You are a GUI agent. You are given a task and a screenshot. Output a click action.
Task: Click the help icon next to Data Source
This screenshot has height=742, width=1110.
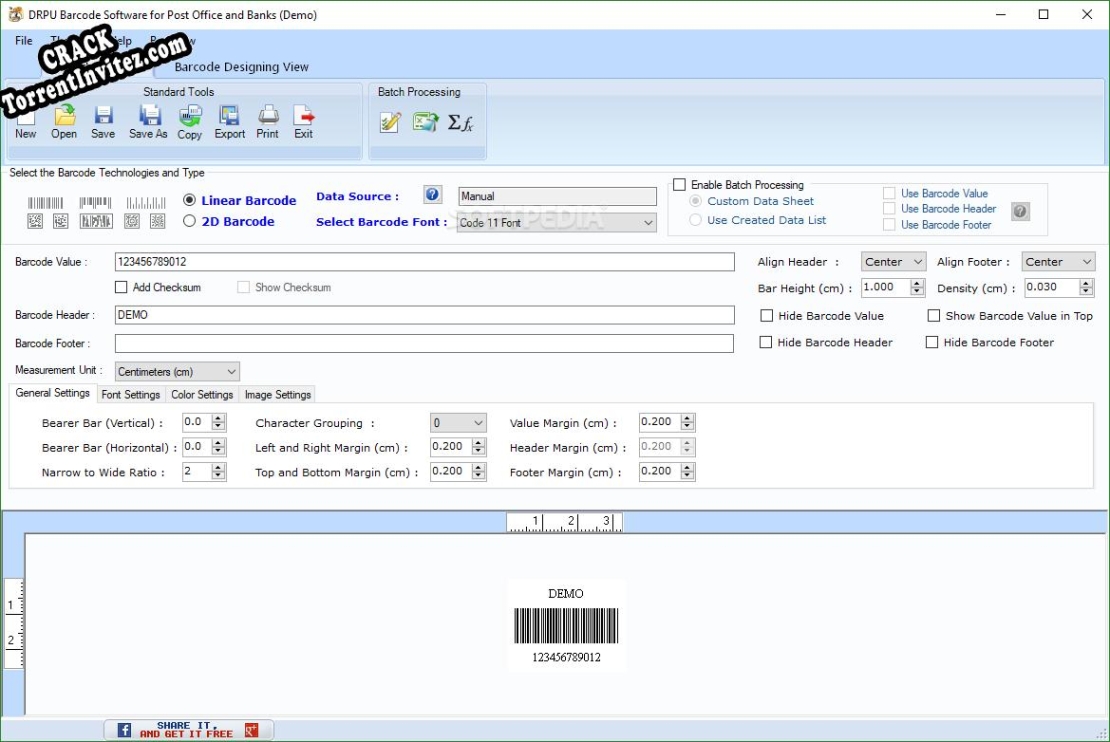pyautogui.click(x=432, y=195)
